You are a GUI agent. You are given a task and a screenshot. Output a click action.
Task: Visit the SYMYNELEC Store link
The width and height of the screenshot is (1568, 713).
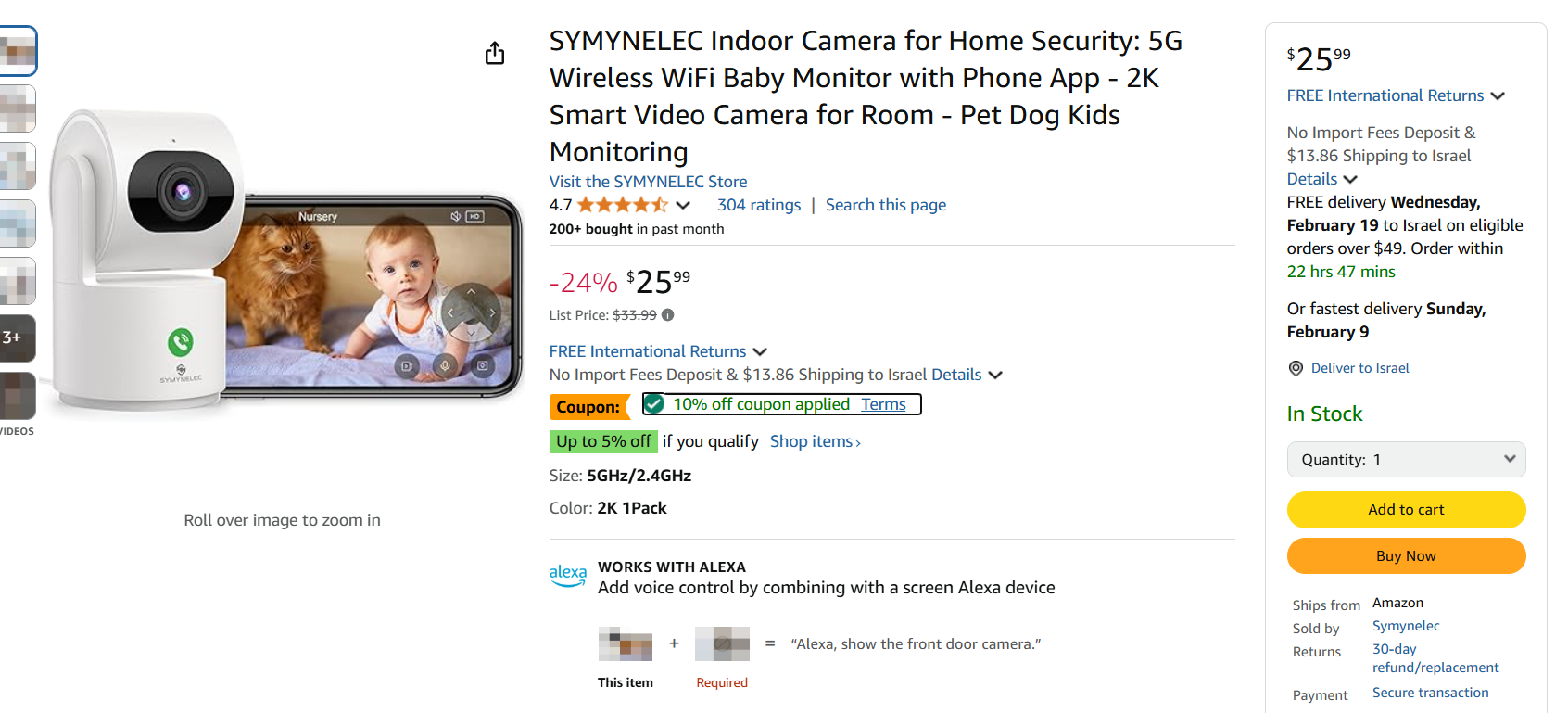[648, 182]
